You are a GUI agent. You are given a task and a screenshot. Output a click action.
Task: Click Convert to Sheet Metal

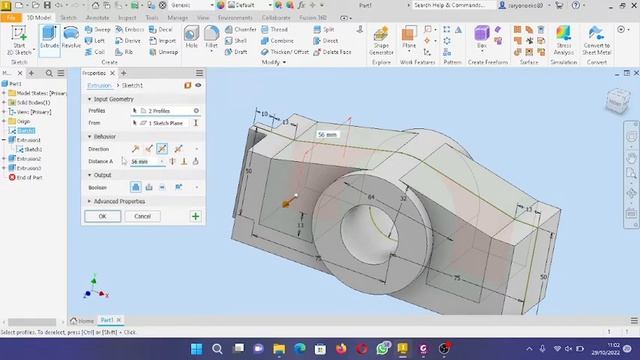(x=596, y=40)
